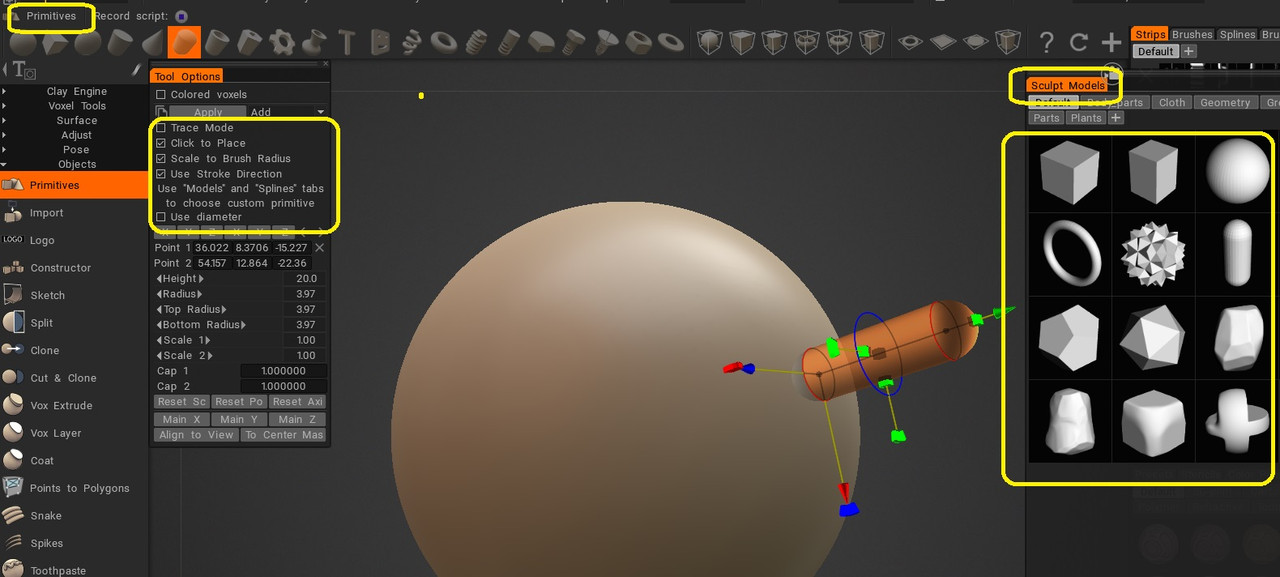Pick the spiral primitive icon
1280x577 pixels.
(411, 43)
